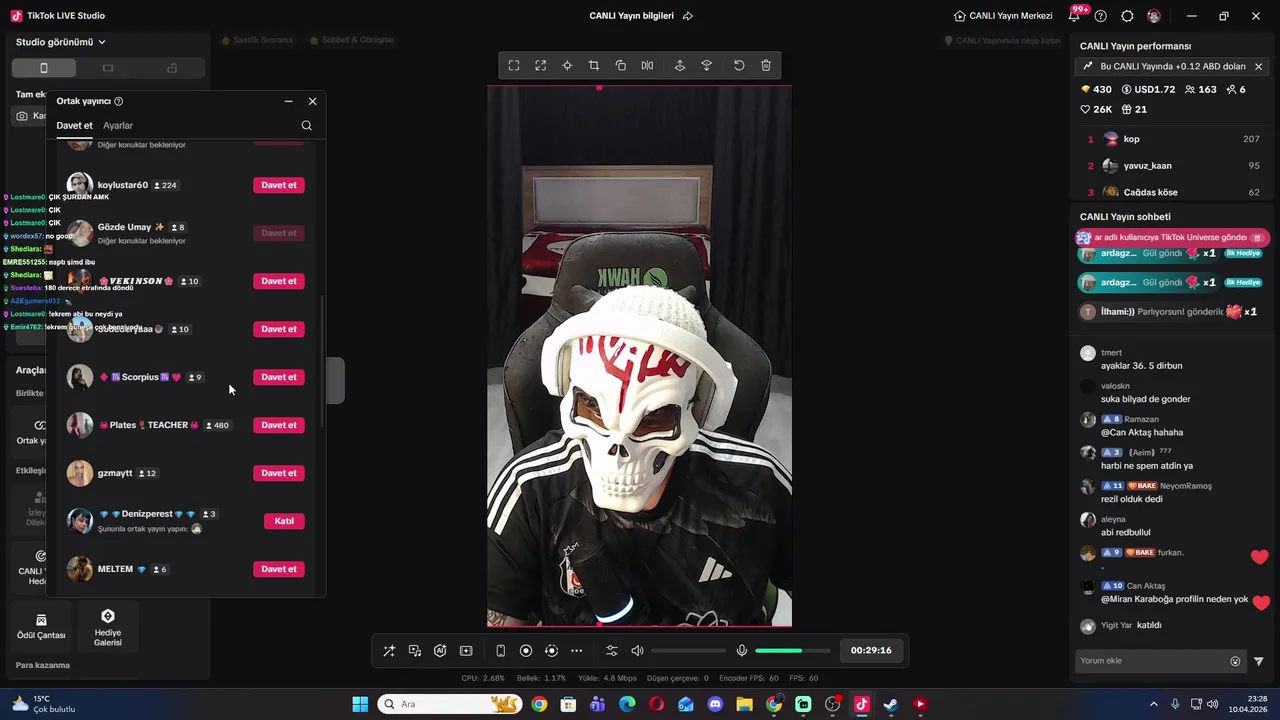Click the fit-to-screen icon in source toolbar
The width and height of the screenshot is (1280, 720).
click(514, 66)
